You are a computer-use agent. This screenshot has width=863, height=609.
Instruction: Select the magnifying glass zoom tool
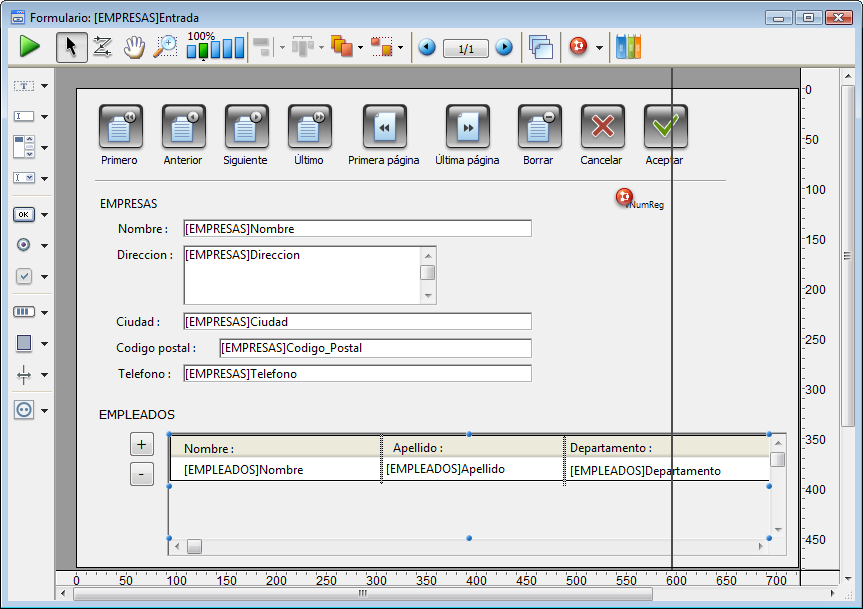point(165,46)
